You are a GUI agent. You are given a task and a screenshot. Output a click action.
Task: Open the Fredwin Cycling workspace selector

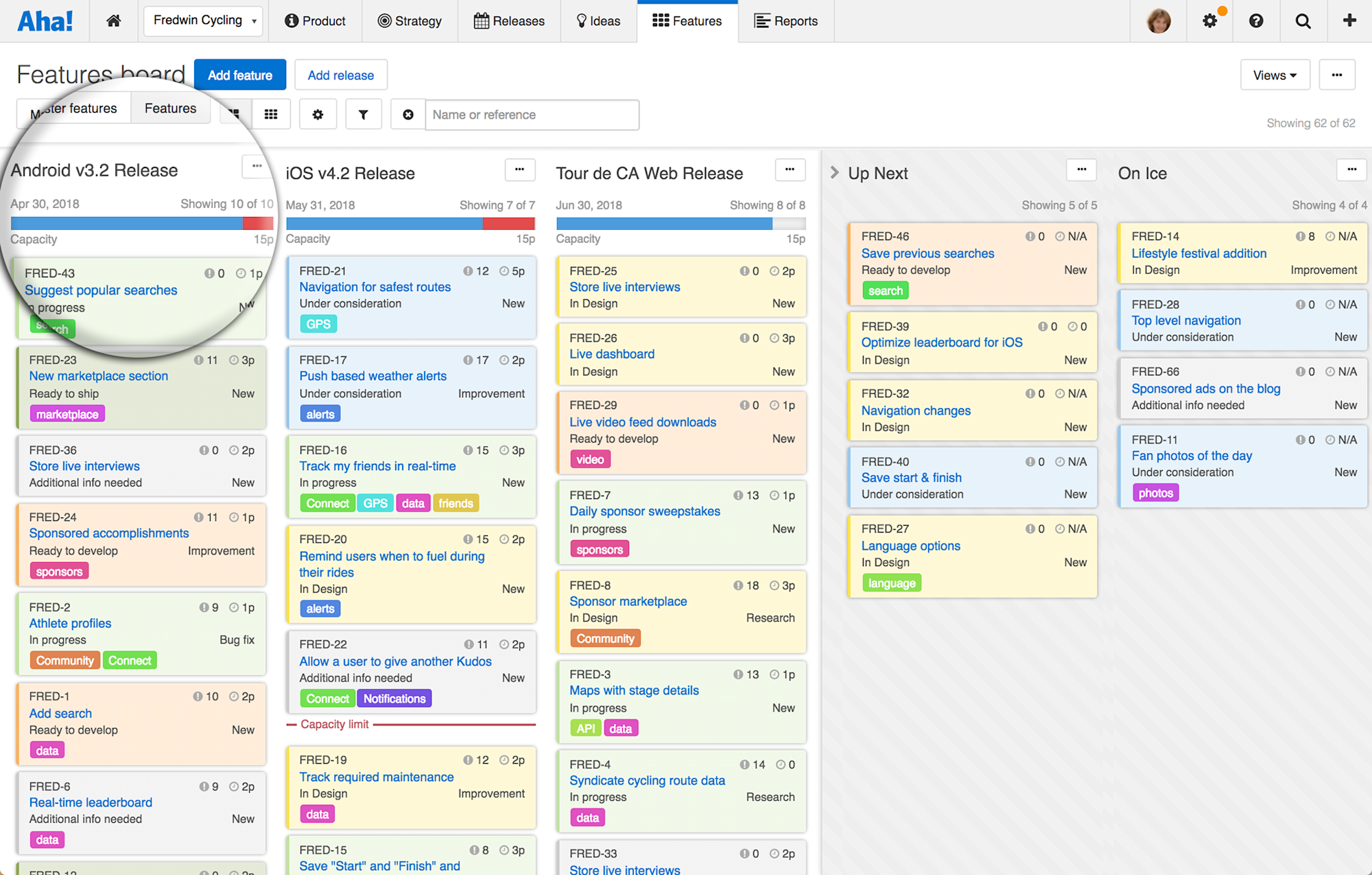click(203, 21)
